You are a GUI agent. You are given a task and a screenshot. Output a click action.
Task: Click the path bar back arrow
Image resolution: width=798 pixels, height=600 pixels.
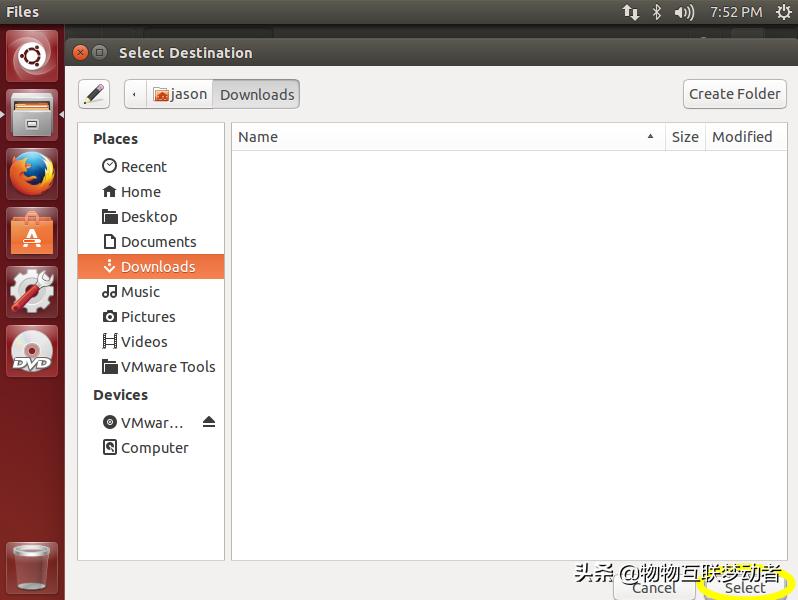pos(135,94)
